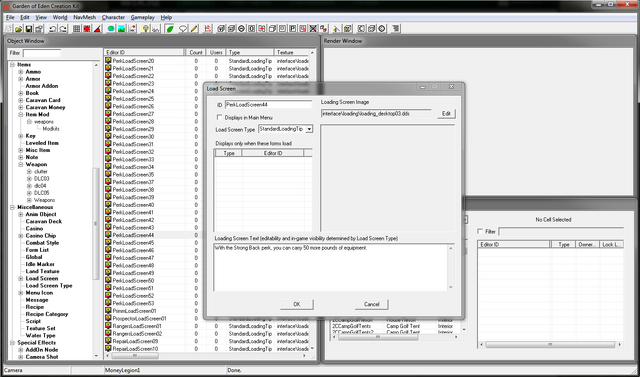Click the ID field containing PerkLoadScreen44
Screen dimensions: 640x377
coord(268,105)
